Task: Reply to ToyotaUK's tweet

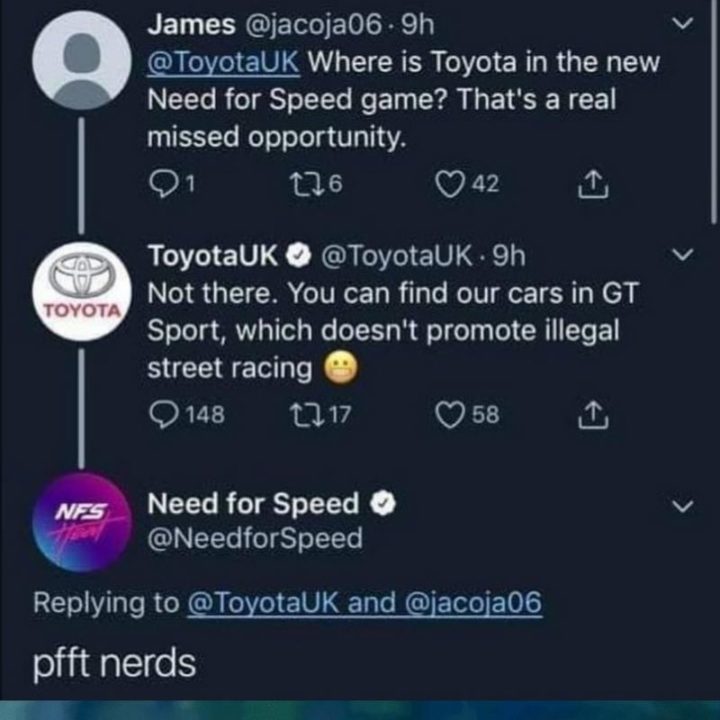Action: [161, 414]
